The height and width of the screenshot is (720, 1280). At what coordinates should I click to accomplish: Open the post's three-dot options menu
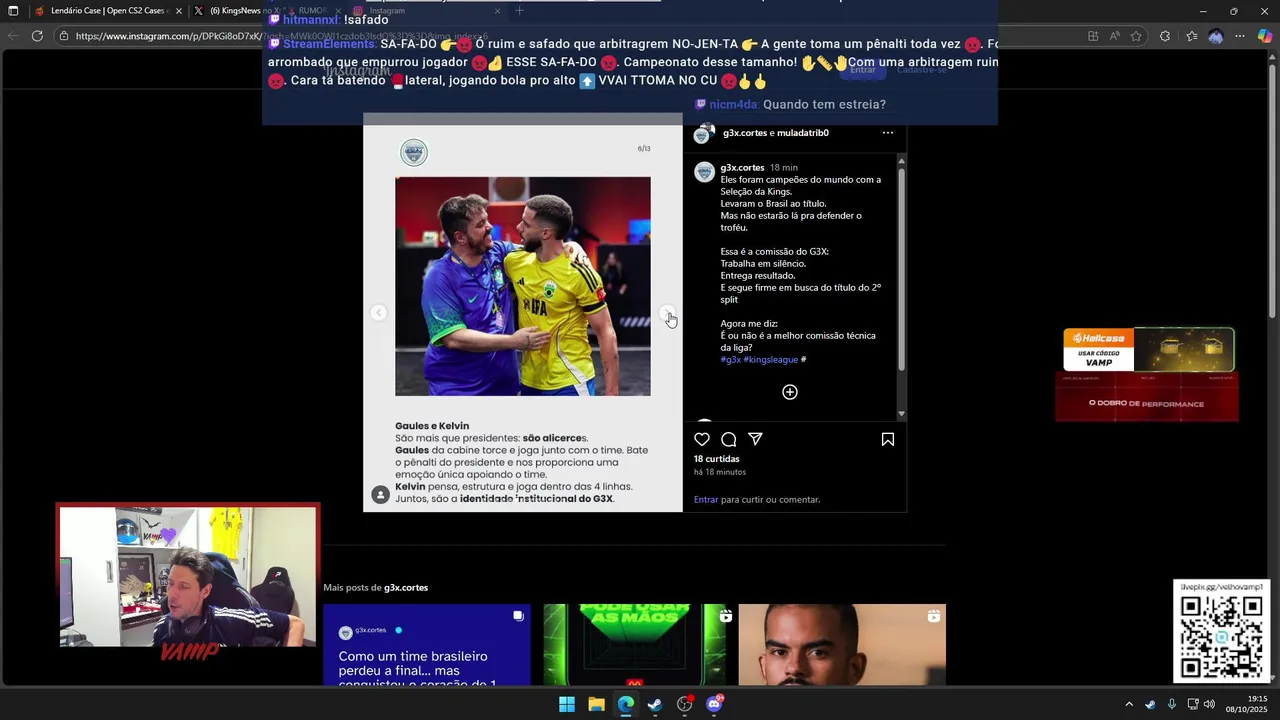click(x=887, y=132)
